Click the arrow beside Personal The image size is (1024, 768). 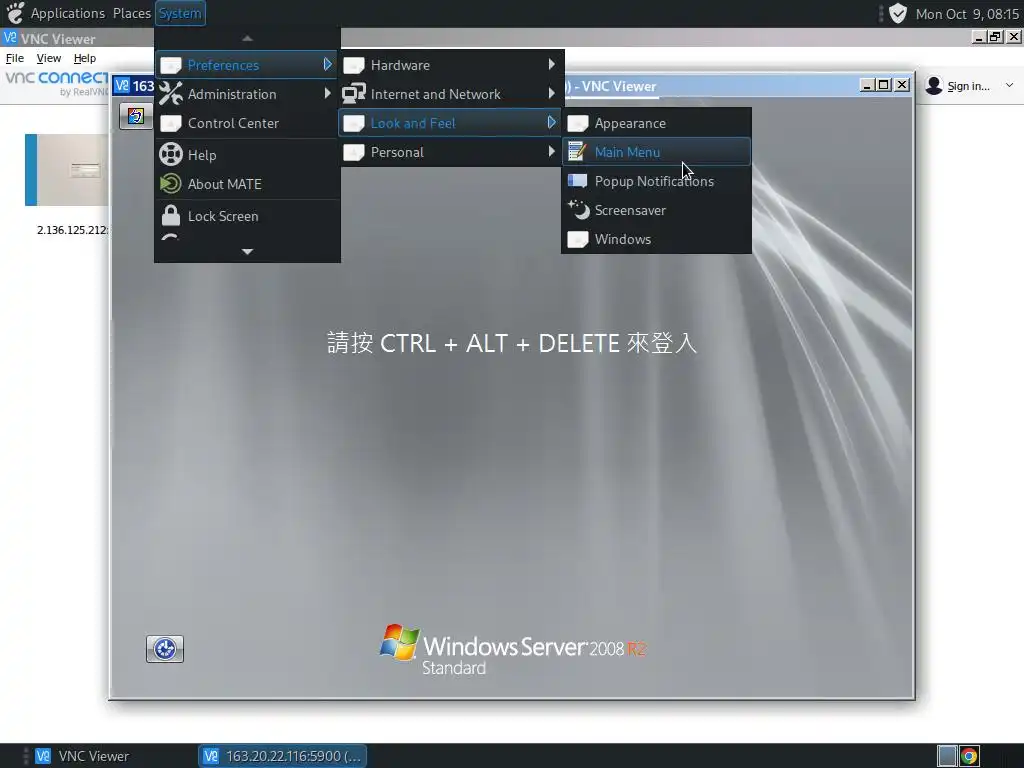(x=552, y=152)
